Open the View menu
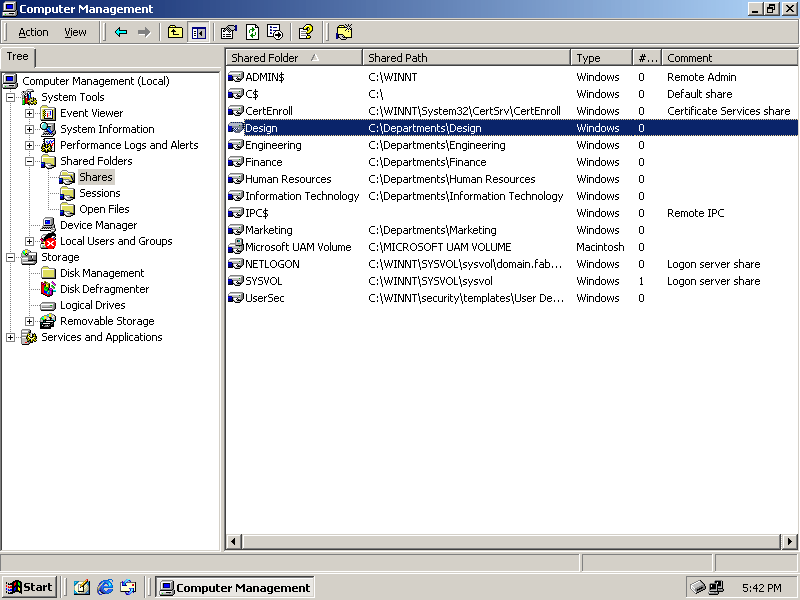 [75, 32]
